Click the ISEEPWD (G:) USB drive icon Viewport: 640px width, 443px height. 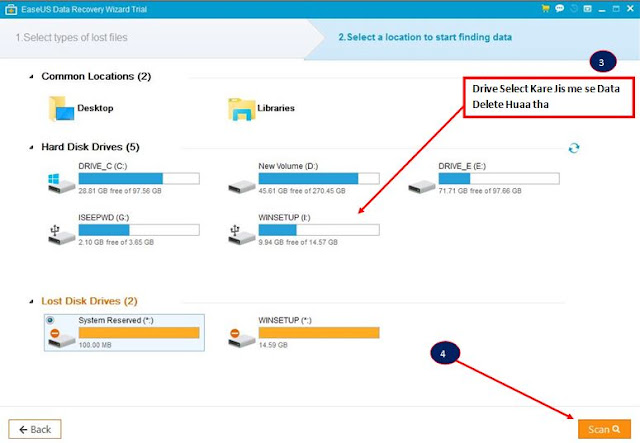(x=61, y=235)
